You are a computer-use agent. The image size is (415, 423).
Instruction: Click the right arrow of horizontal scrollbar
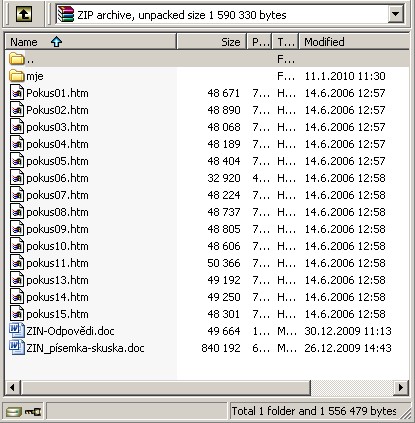click(401, 387)
